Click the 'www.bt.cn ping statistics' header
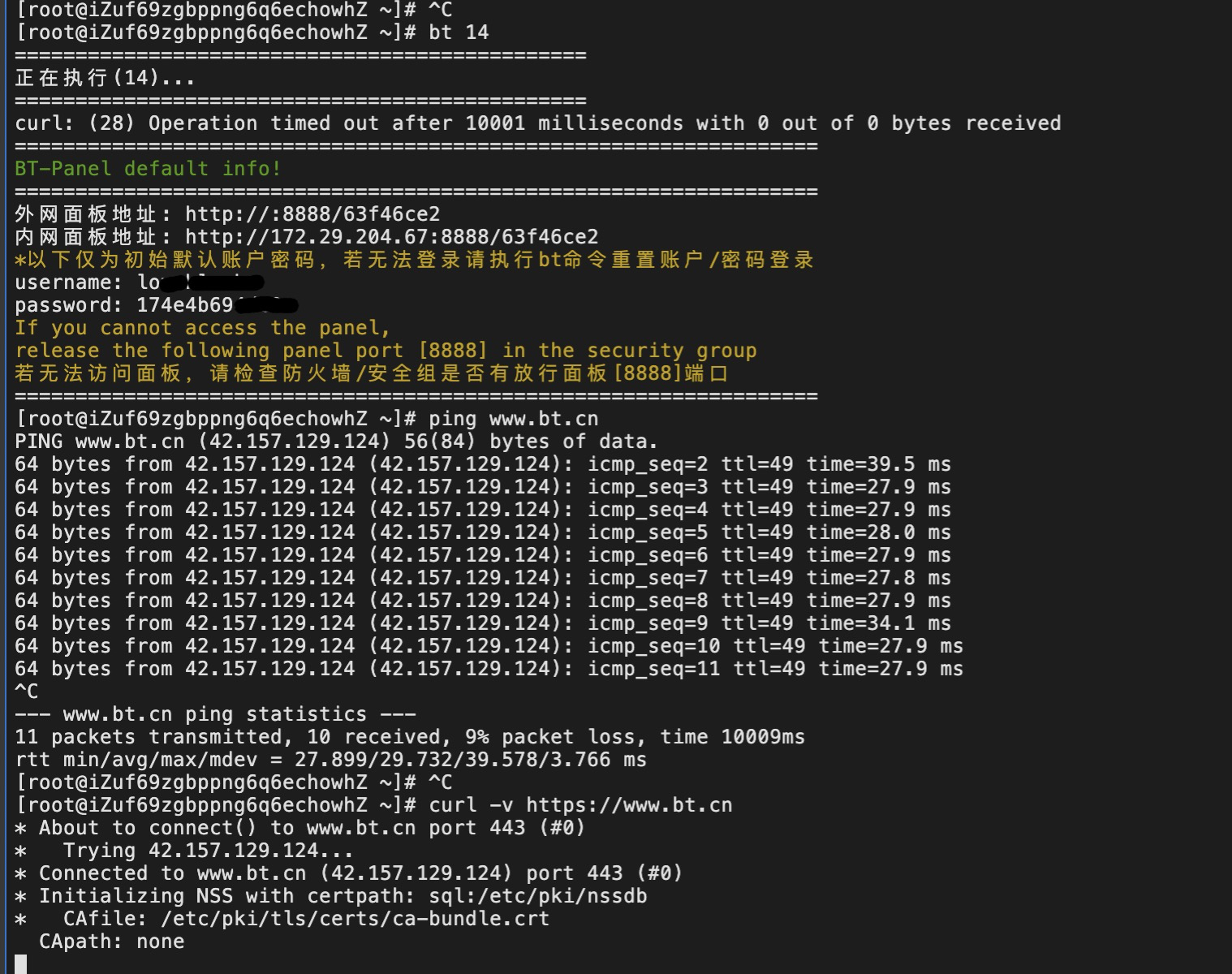 point(215,714)
